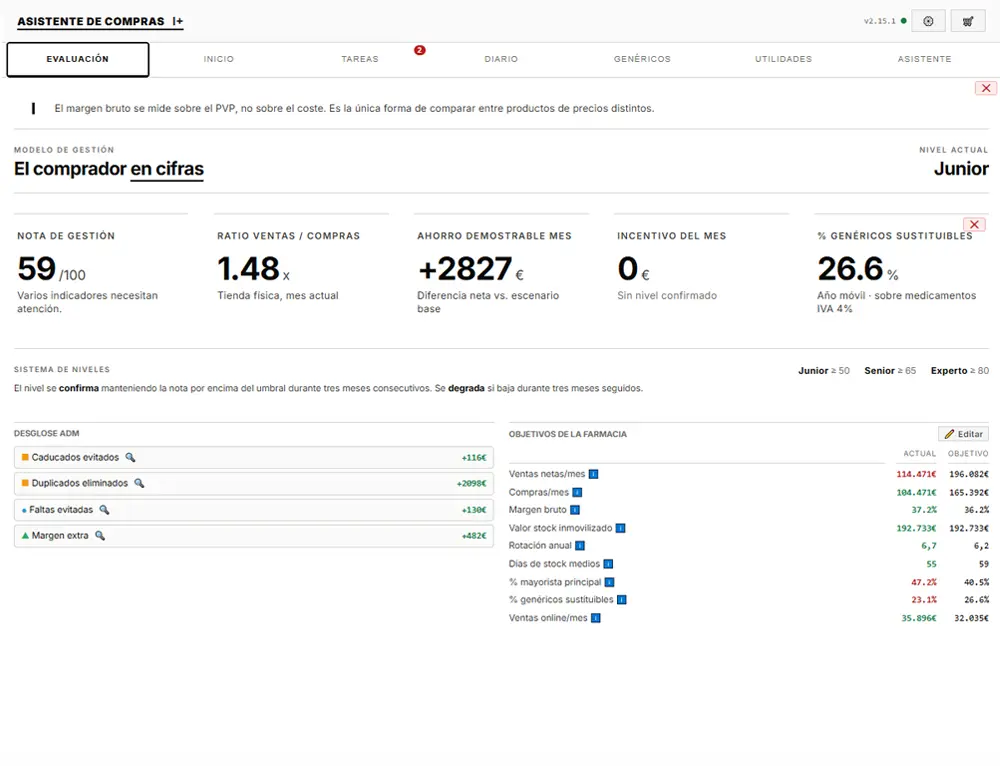This screenshot has height=766, width=1000.
Task: Switch to the Tareas tab
Action: pyautogui.click(x=360, y=59)
